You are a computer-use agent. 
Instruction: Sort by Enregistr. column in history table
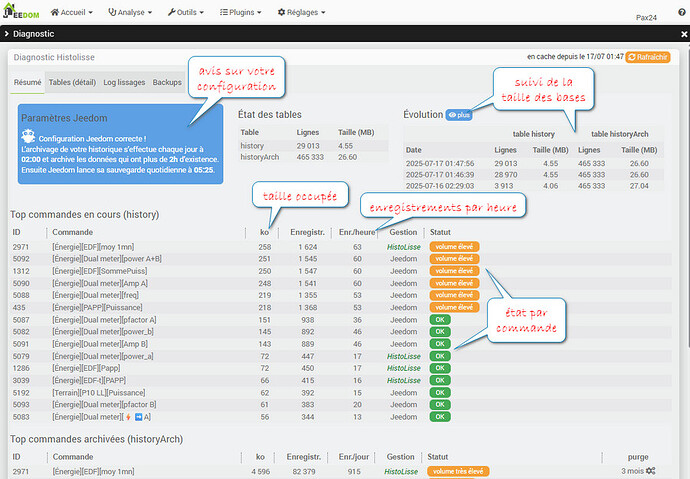click(x=307, y=232)
